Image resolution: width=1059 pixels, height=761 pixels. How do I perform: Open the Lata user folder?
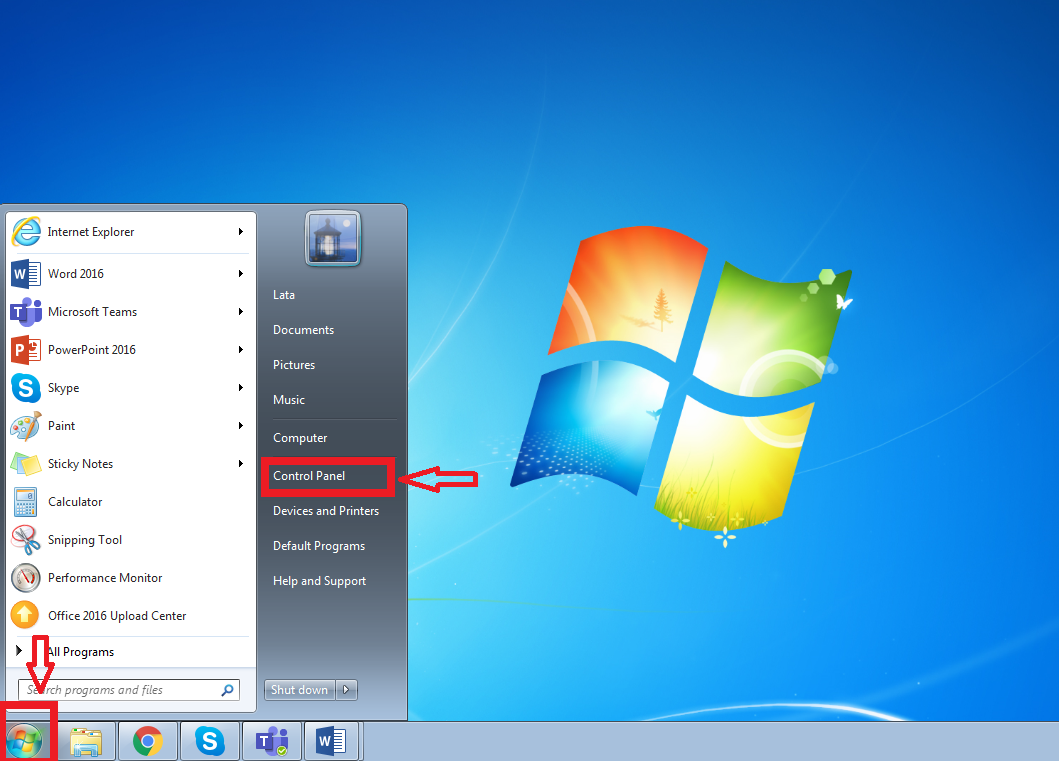click(x=284, y=295)
